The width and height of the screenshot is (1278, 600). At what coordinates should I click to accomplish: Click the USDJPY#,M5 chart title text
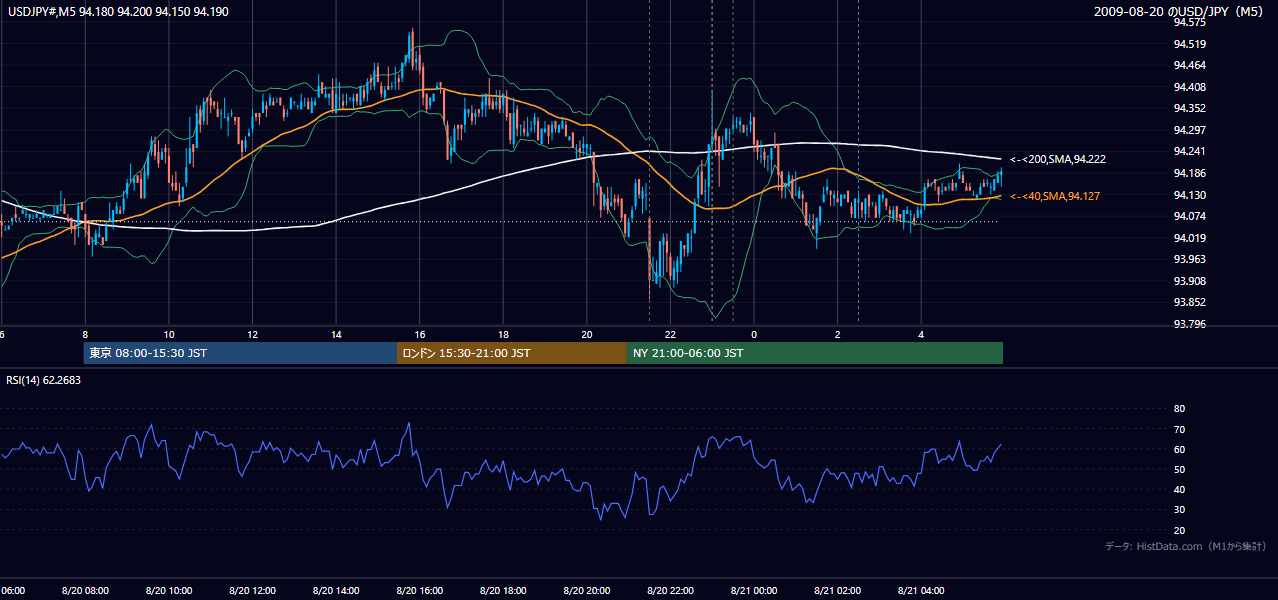(117, 12)
